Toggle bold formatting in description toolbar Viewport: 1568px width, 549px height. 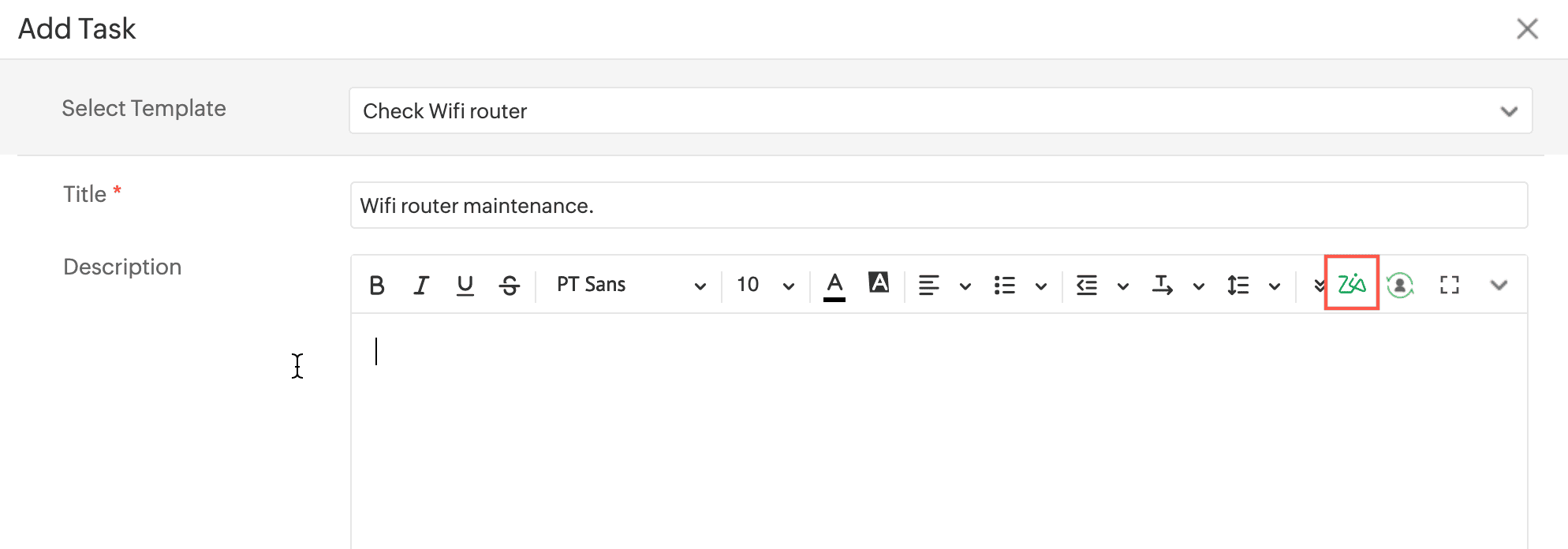point(377,285)
